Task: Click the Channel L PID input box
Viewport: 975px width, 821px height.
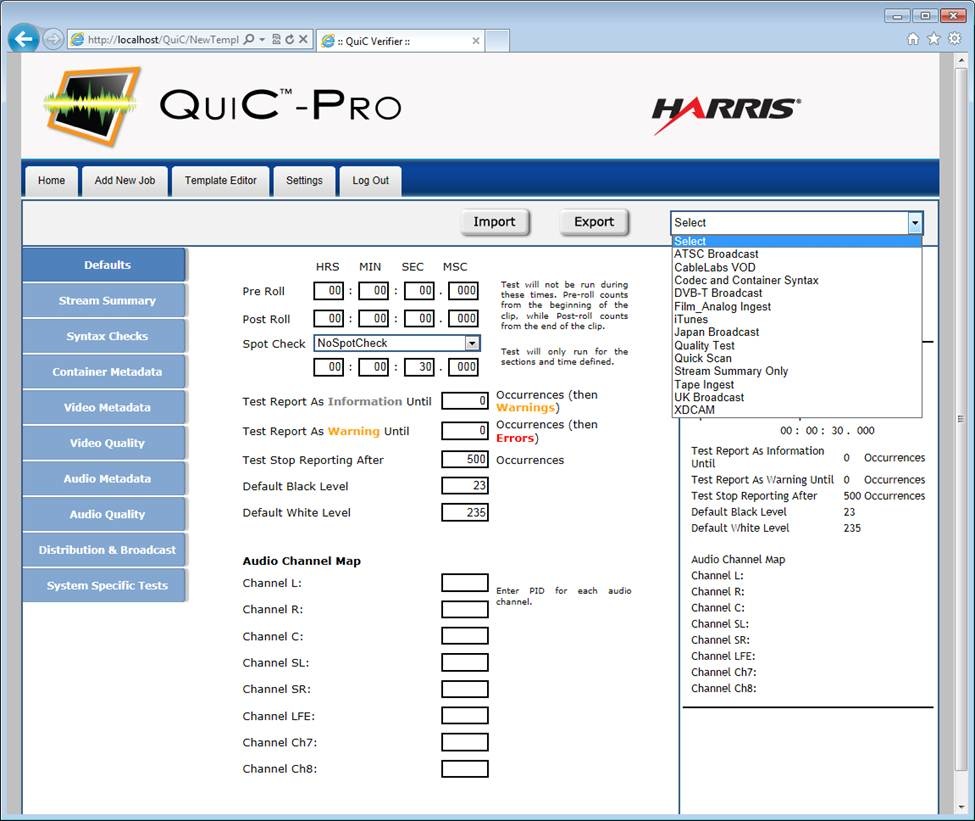Action: 464,583
